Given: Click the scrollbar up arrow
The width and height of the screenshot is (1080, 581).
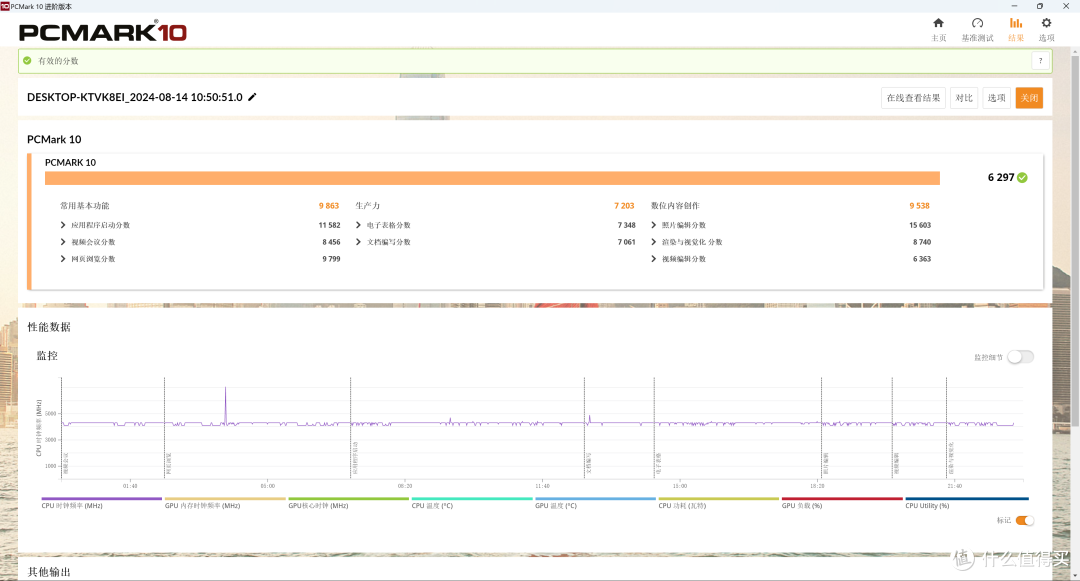Looking at the screenshot, I should tap(1075, 51).
